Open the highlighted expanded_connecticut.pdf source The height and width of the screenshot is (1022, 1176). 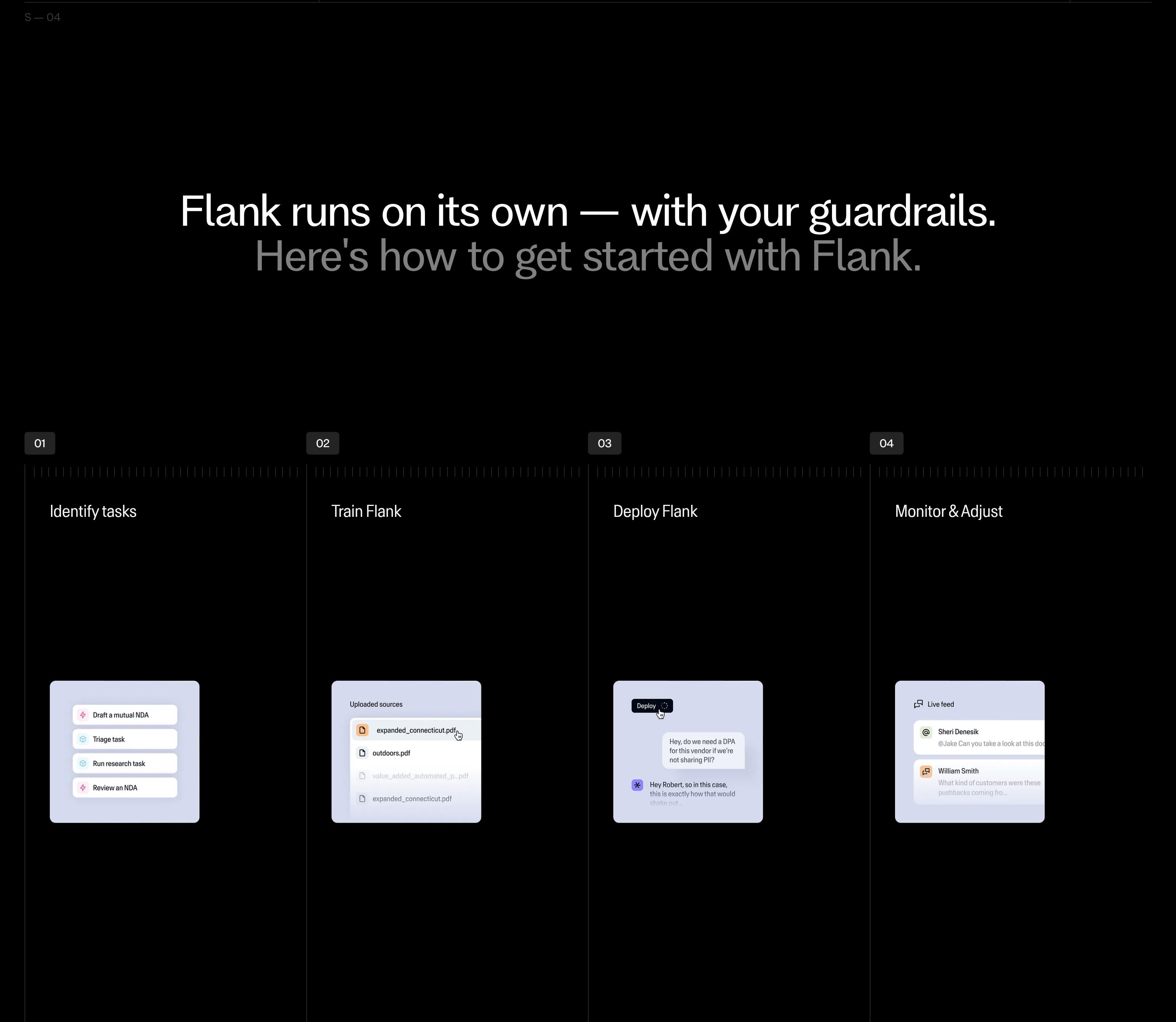coord(416,730)
